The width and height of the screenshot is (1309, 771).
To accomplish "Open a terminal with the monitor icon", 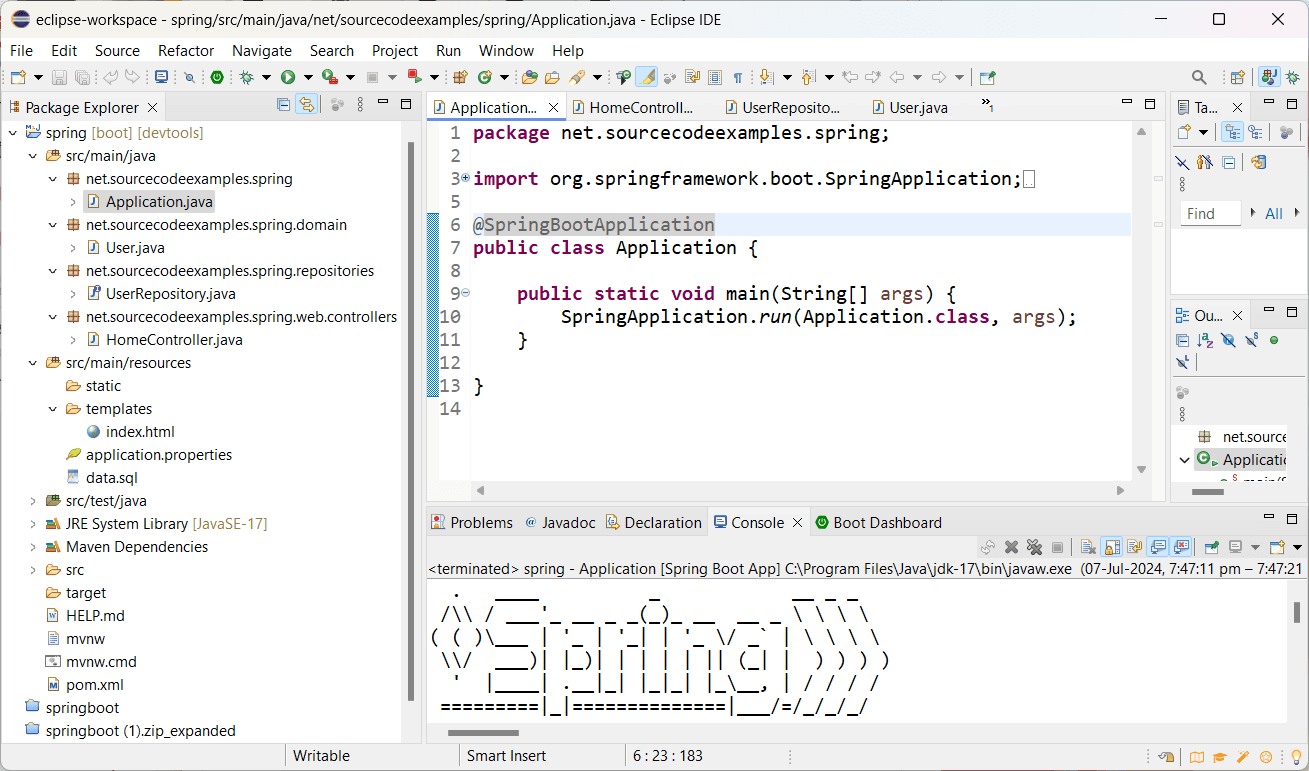I will (x=161, y=77).
